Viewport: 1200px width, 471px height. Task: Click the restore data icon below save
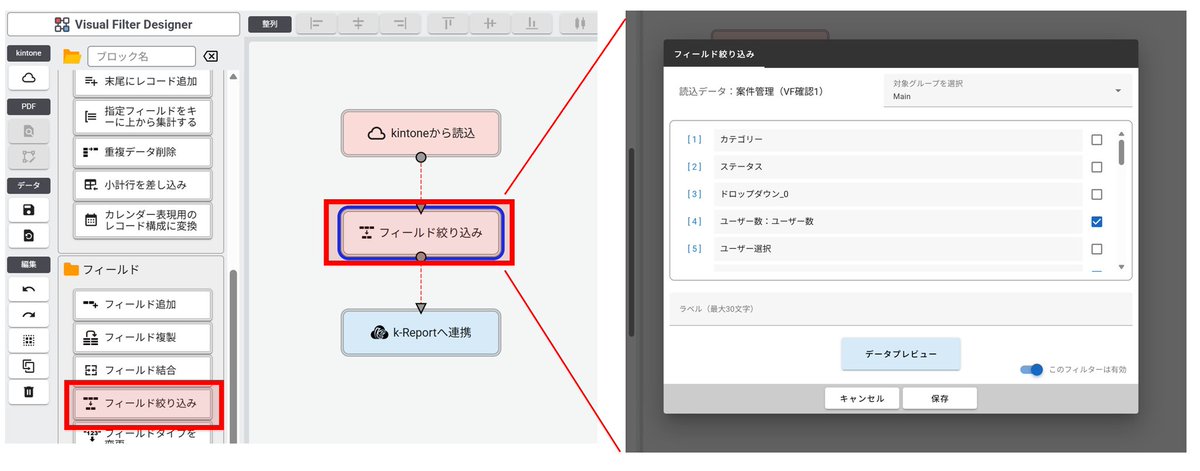point(29,236)
